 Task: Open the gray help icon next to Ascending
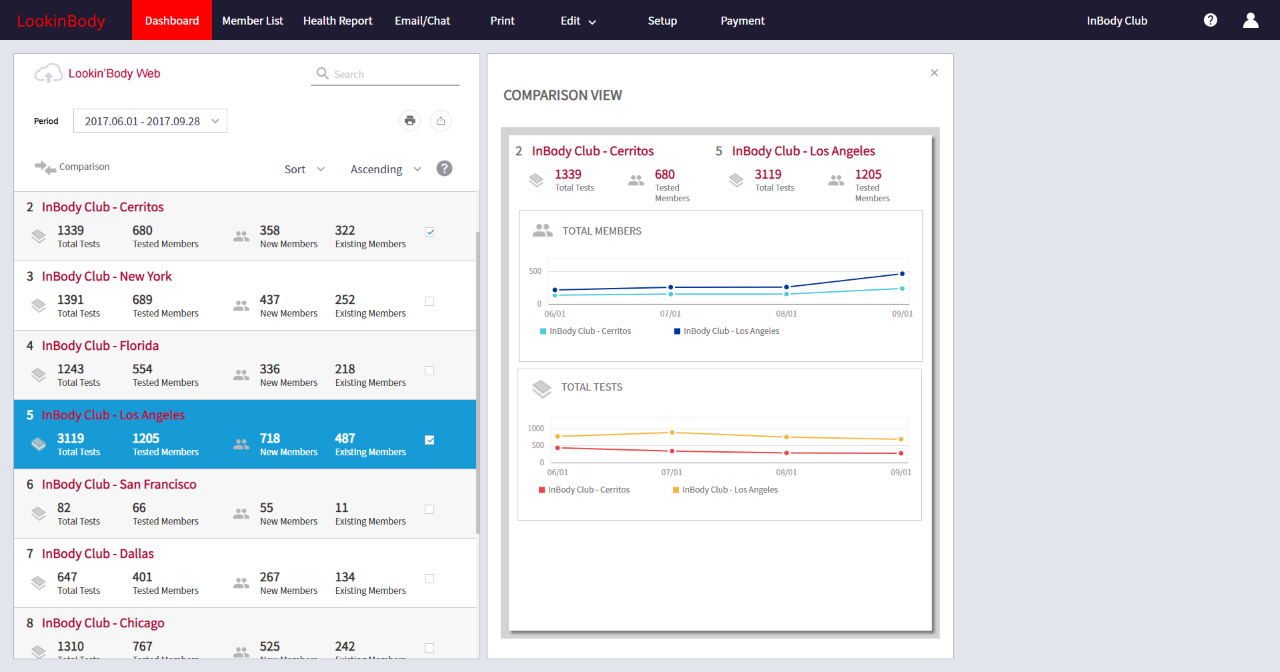click(x=444, y=169)
